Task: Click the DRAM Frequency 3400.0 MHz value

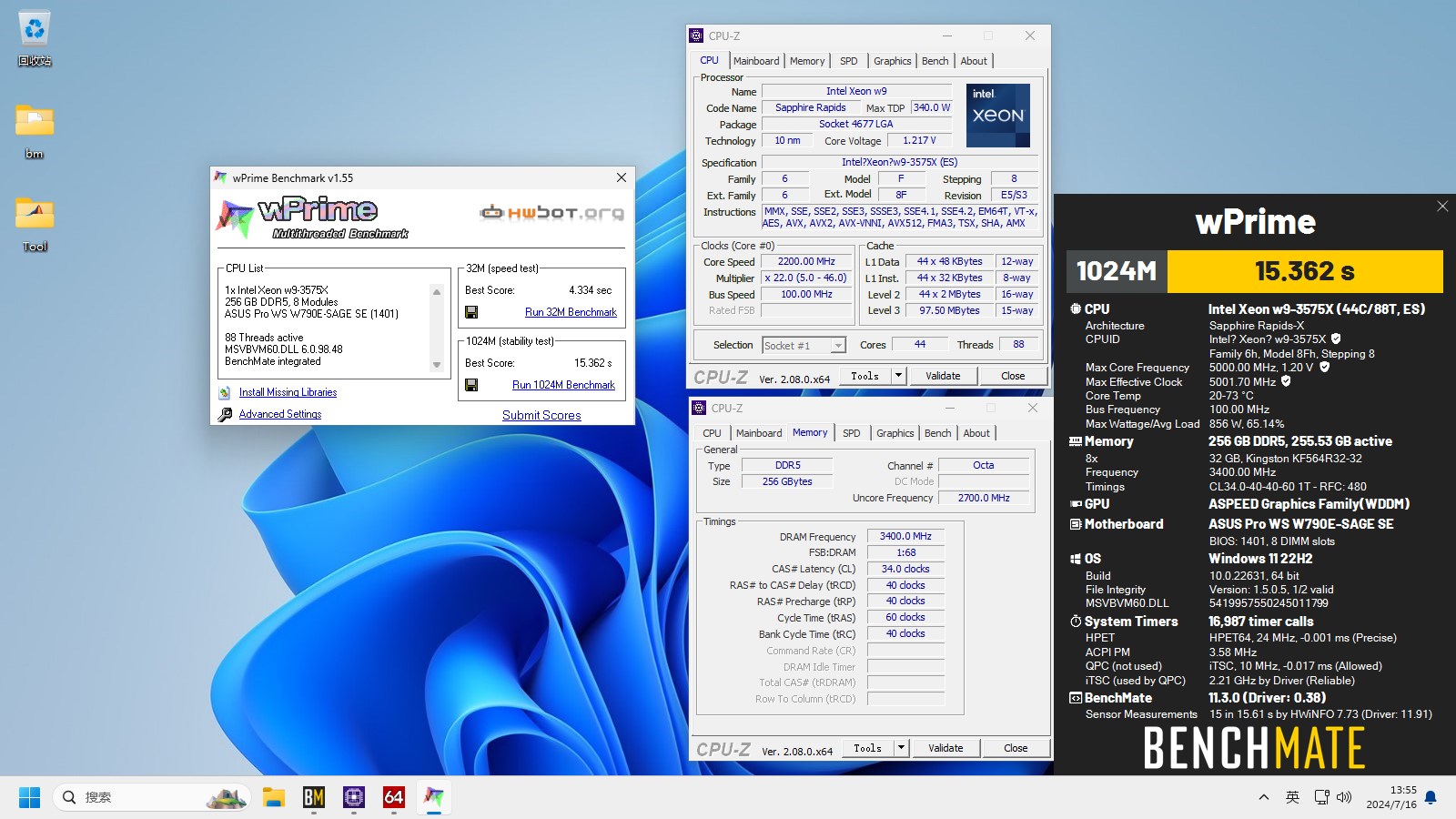Action: click(905, 536)
